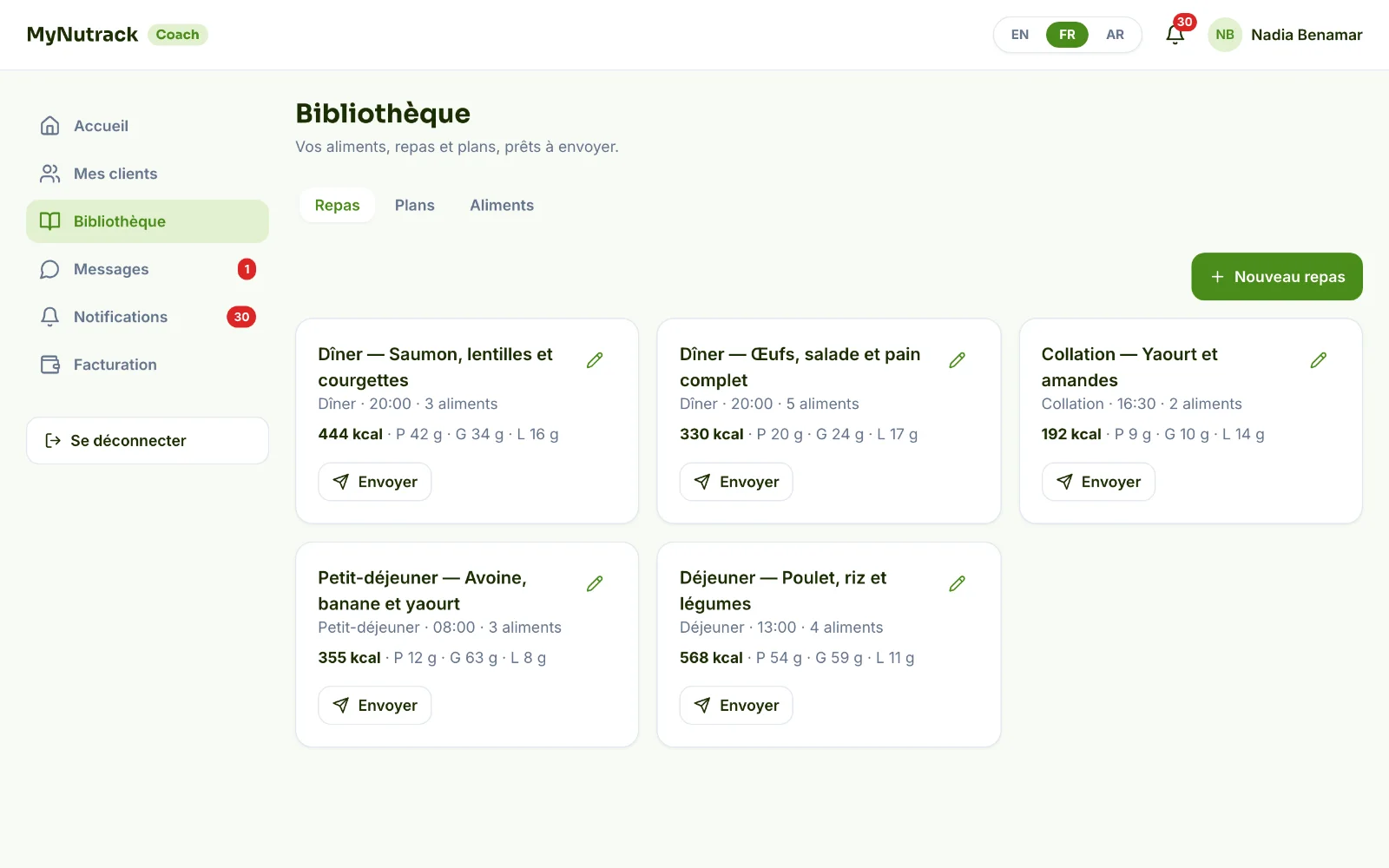The width and height of the screenshot is (1389, 868).
Task: Send the Œufs, salade dinner
Action: 736,482
